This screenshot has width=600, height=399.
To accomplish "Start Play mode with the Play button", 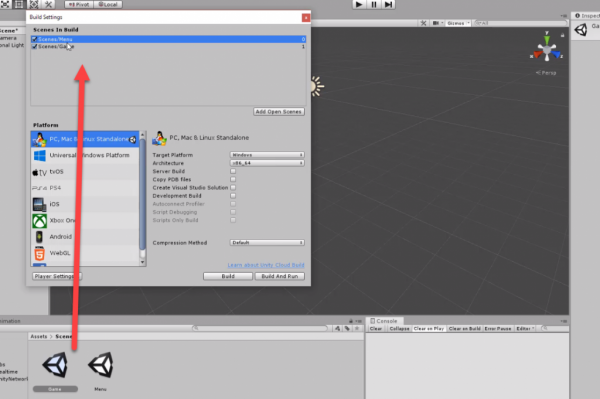I will click(x=359, y=4).
